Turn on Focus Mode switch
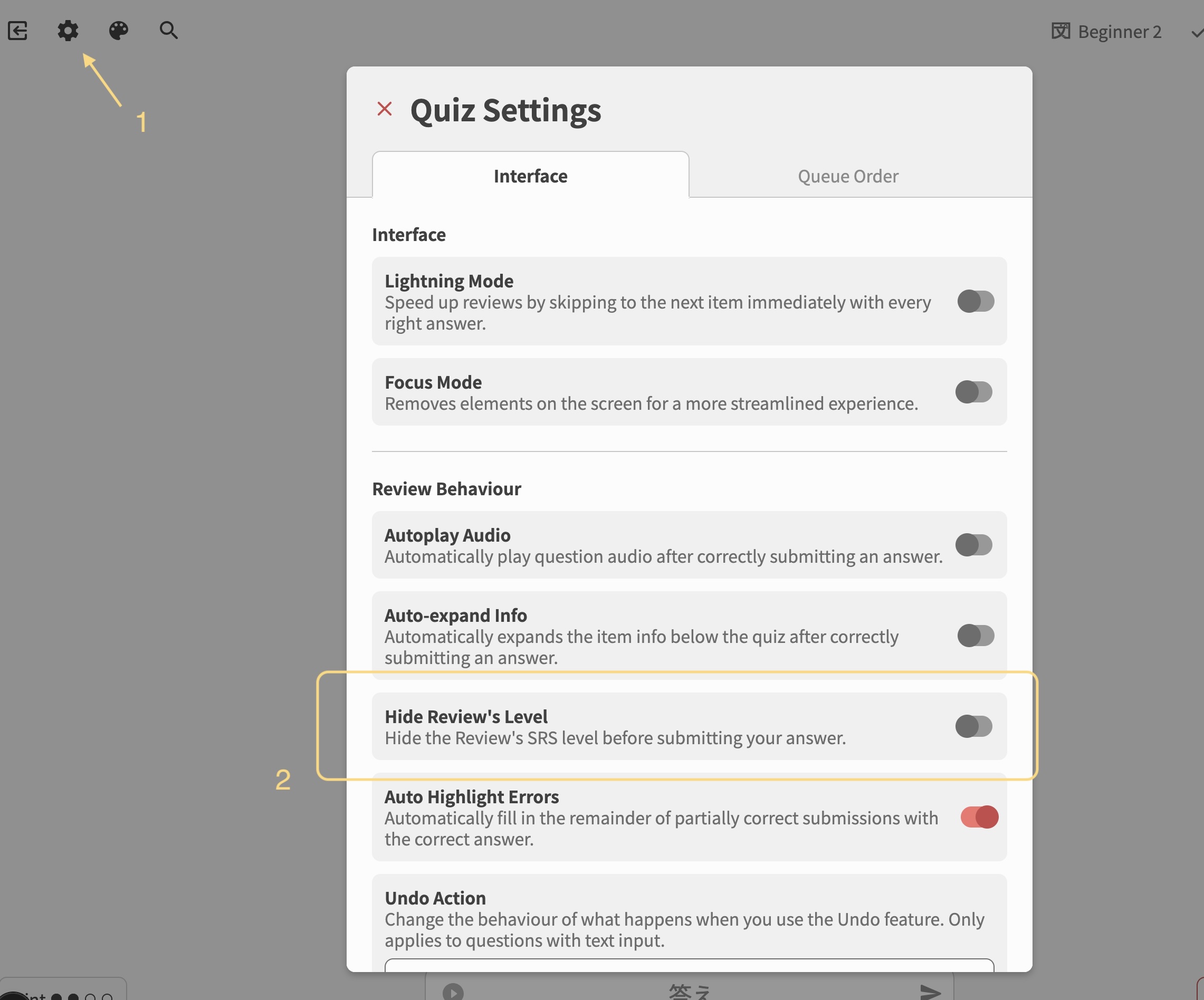This screenshot has width=1204, height=1000. (973, 392)
